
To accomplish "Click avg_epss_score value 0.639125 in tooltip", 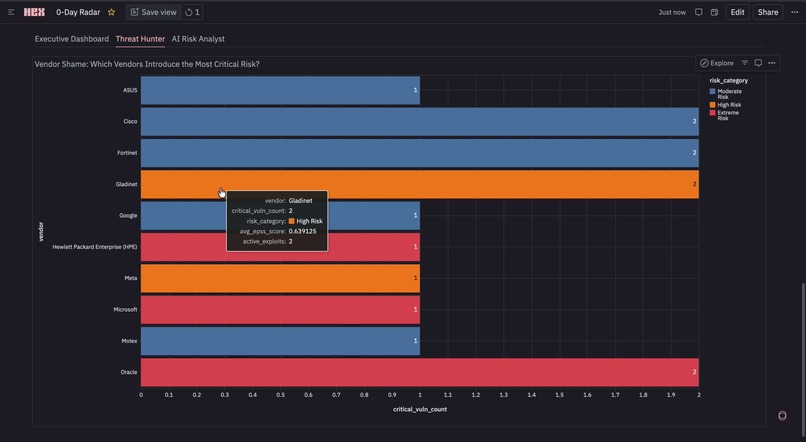I will point(302,231).
